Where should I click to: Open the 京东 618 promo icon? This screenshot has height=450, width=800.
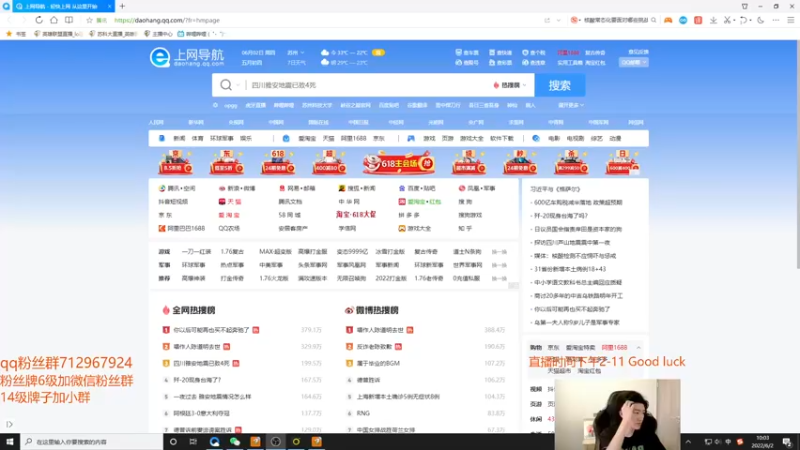175,162
